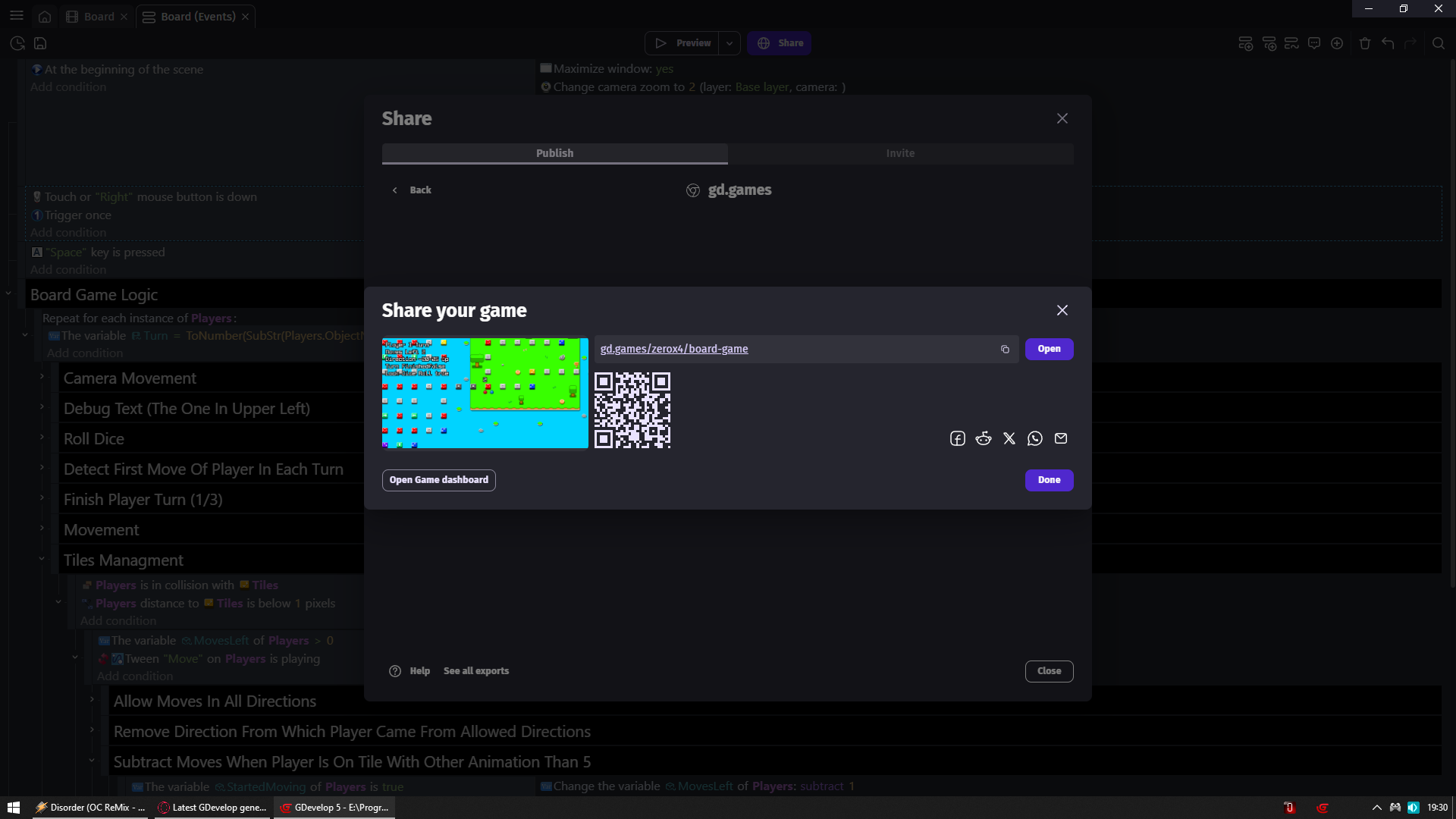Expand Detect First Move Of Player group
Image resolution: width=1456 pixels, height=819 pixels.
click(42, 467)
